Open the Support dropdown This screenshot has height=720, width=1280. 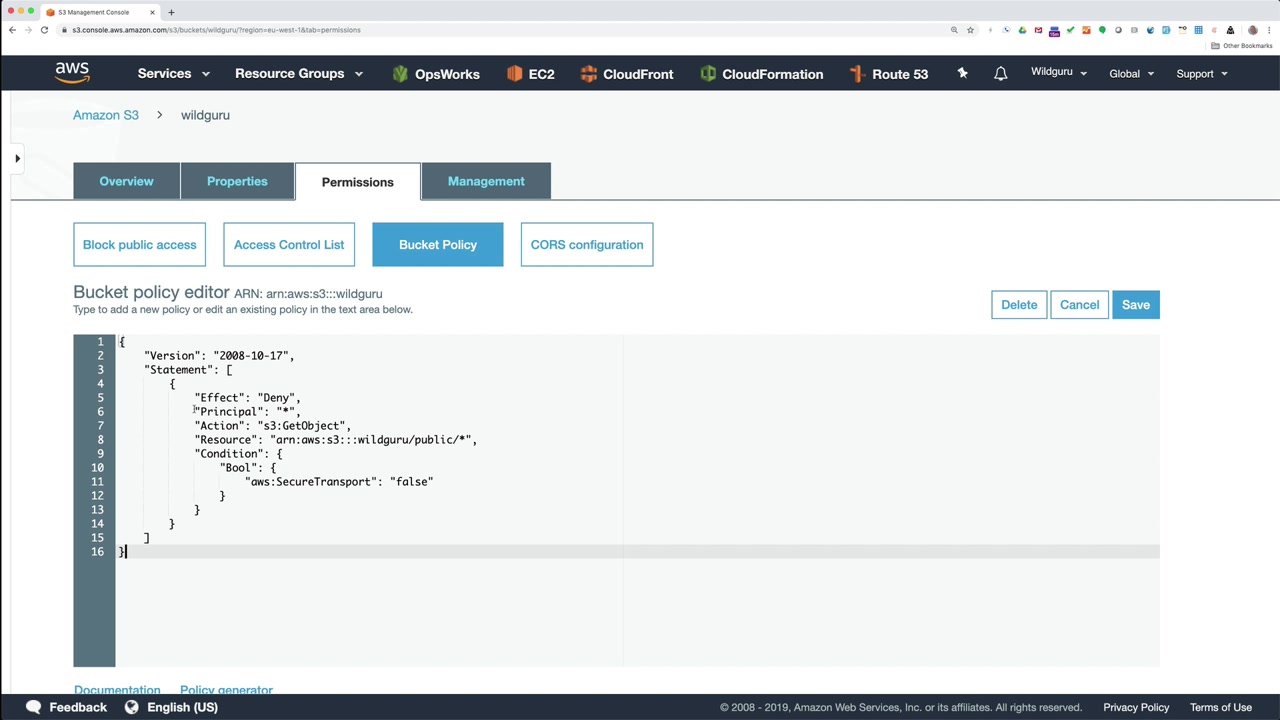(x=1202, y=74)
